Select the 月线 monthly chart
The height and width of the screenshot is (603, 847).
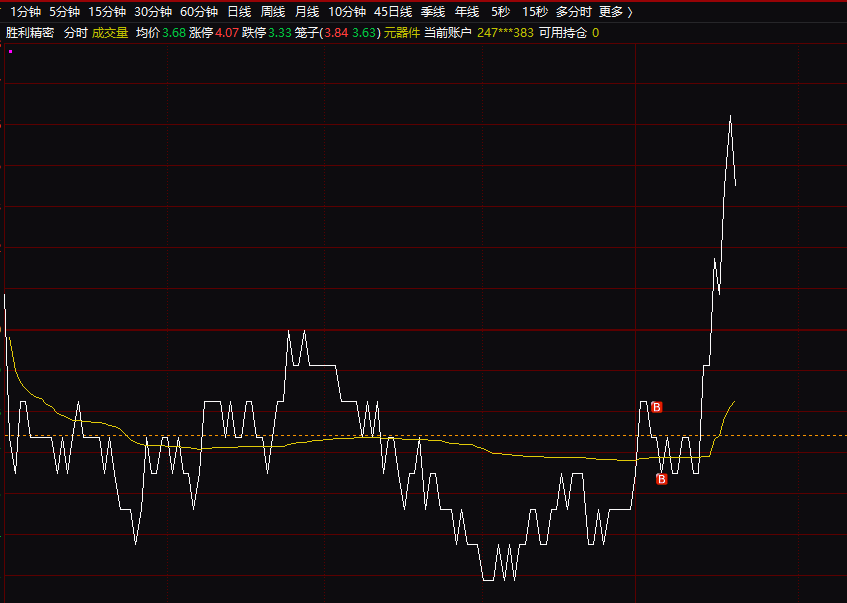pyautogui.click(x=307, y=11)
